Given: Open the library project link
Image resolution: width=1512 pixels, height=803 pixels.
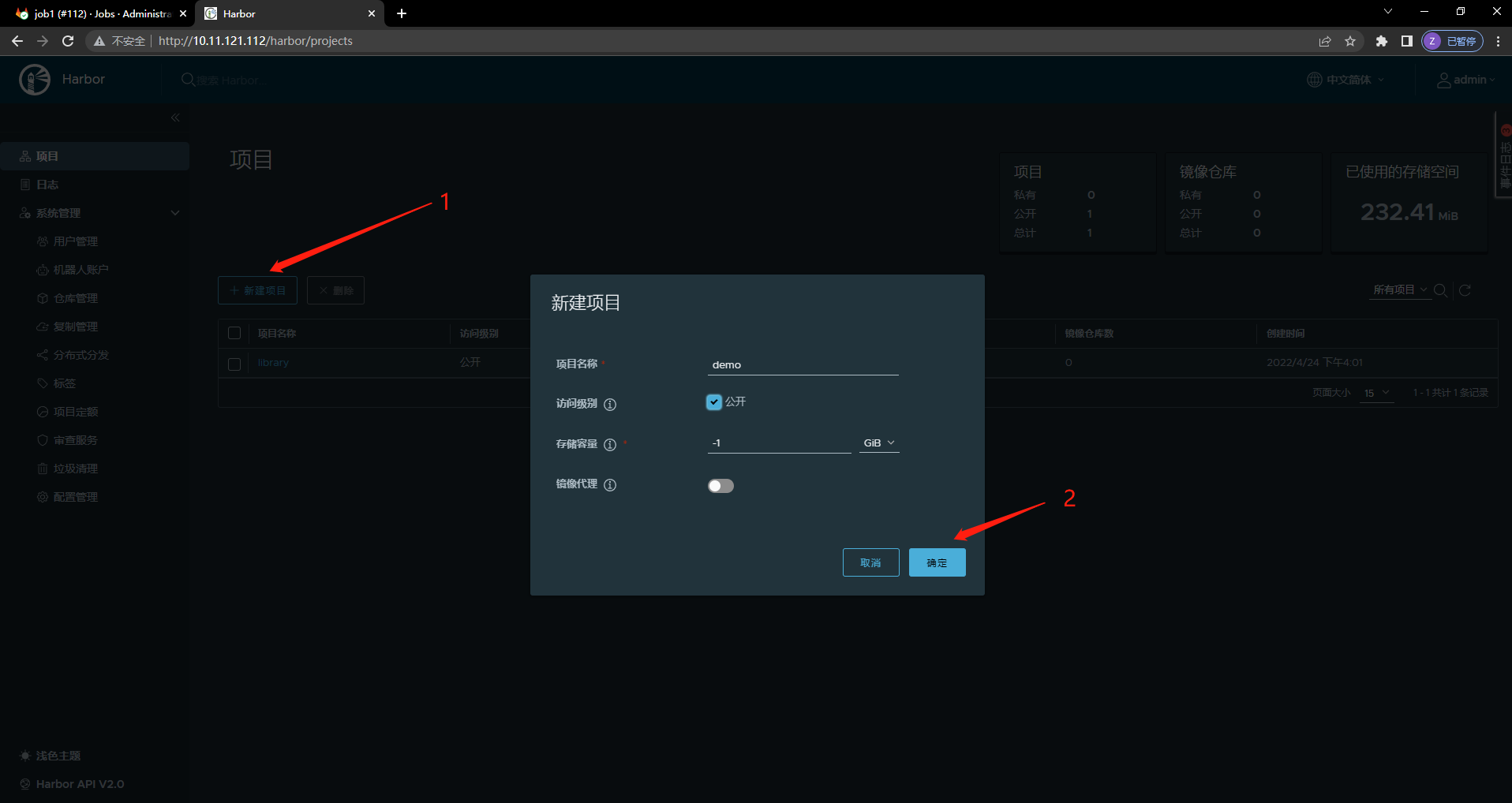Looking at the screenshot, I should pos(273,363).
